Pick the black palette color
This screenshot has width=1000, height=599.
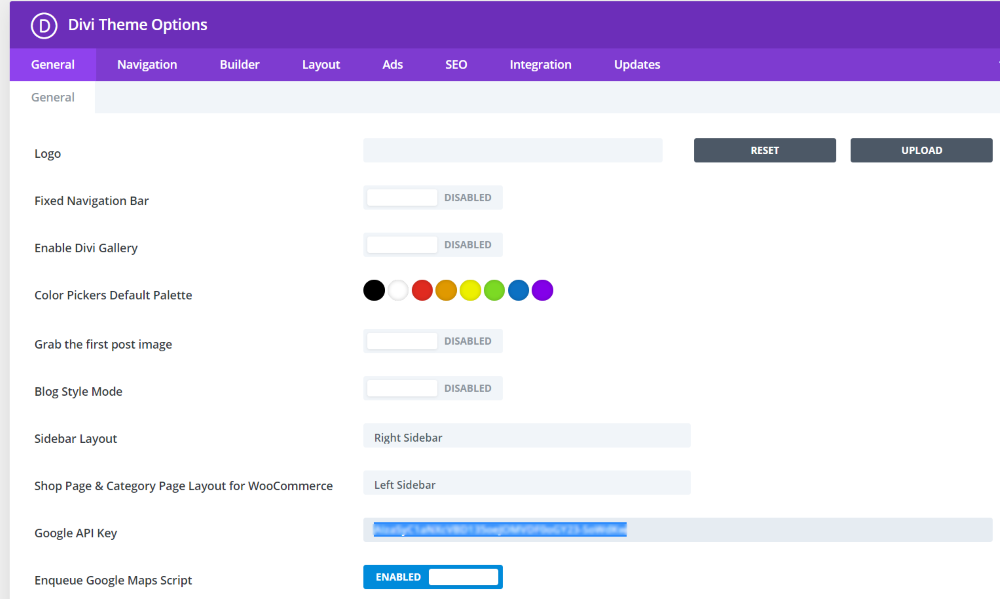click(x=374, y=290)
